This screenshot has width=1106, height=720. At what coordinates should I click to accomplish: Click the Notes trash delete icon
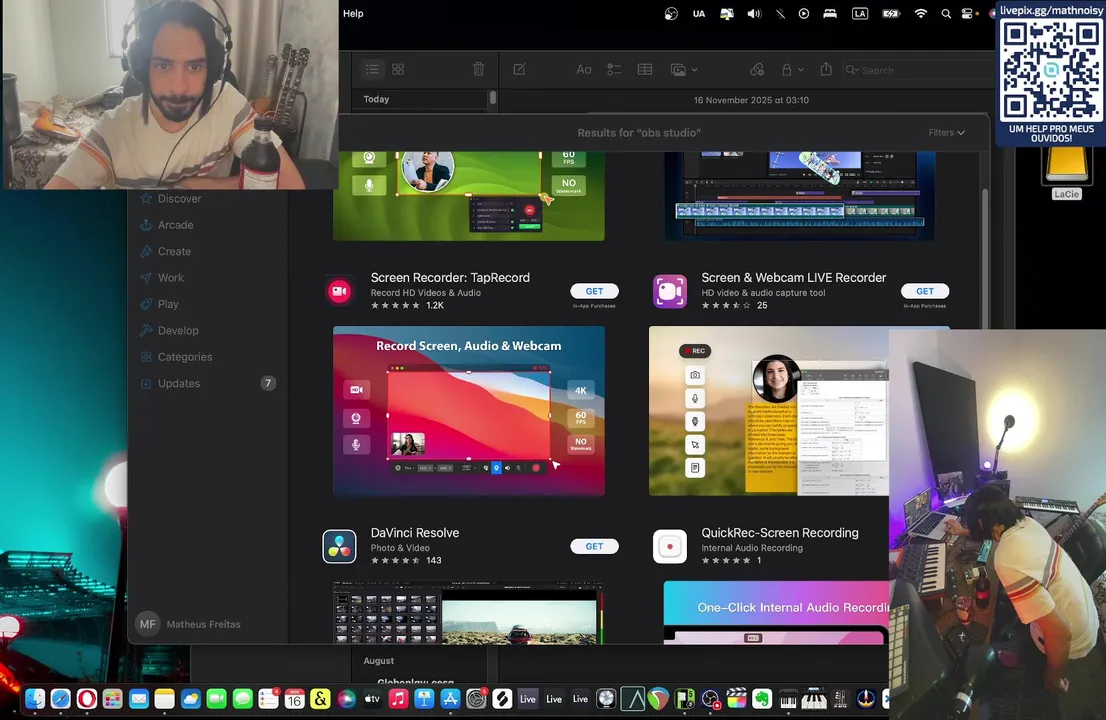pyautogui.click(x=478, y=69)
